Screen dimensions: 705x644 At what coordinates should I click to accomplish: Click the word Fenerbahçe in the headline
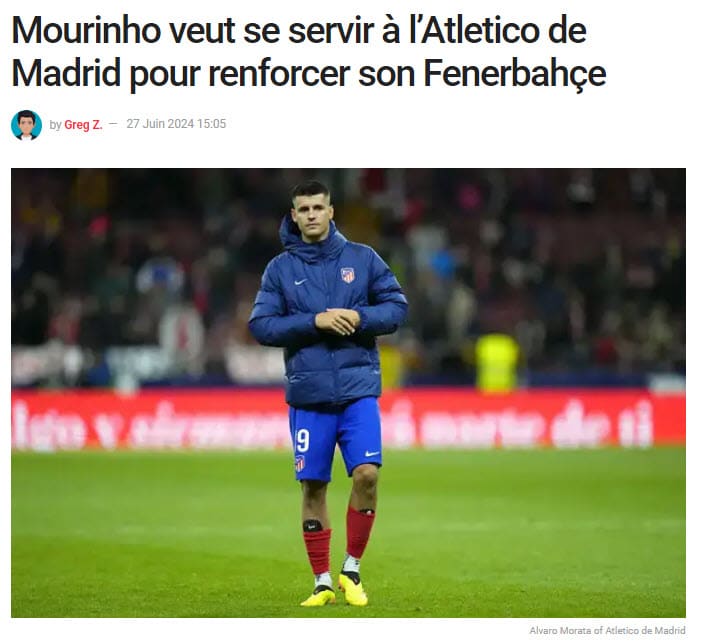point(515,73)
